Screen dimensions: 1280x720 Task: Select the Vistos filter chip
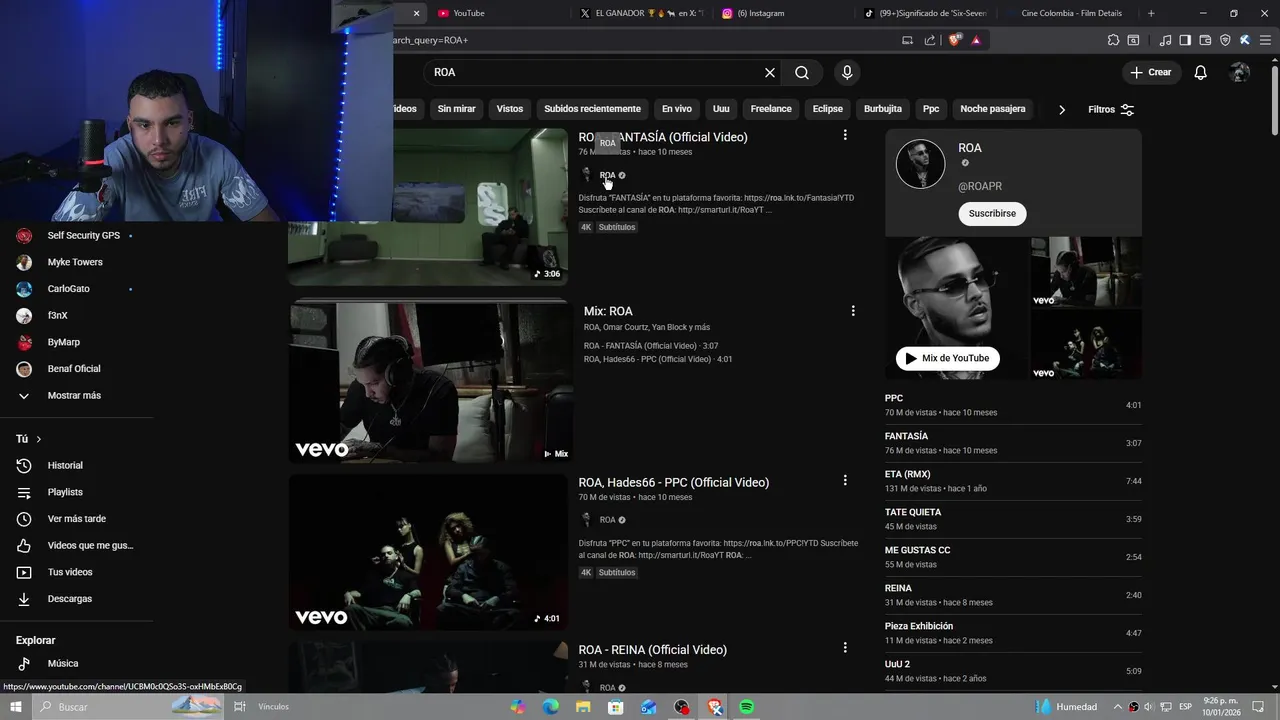click(x=510, y=109)
